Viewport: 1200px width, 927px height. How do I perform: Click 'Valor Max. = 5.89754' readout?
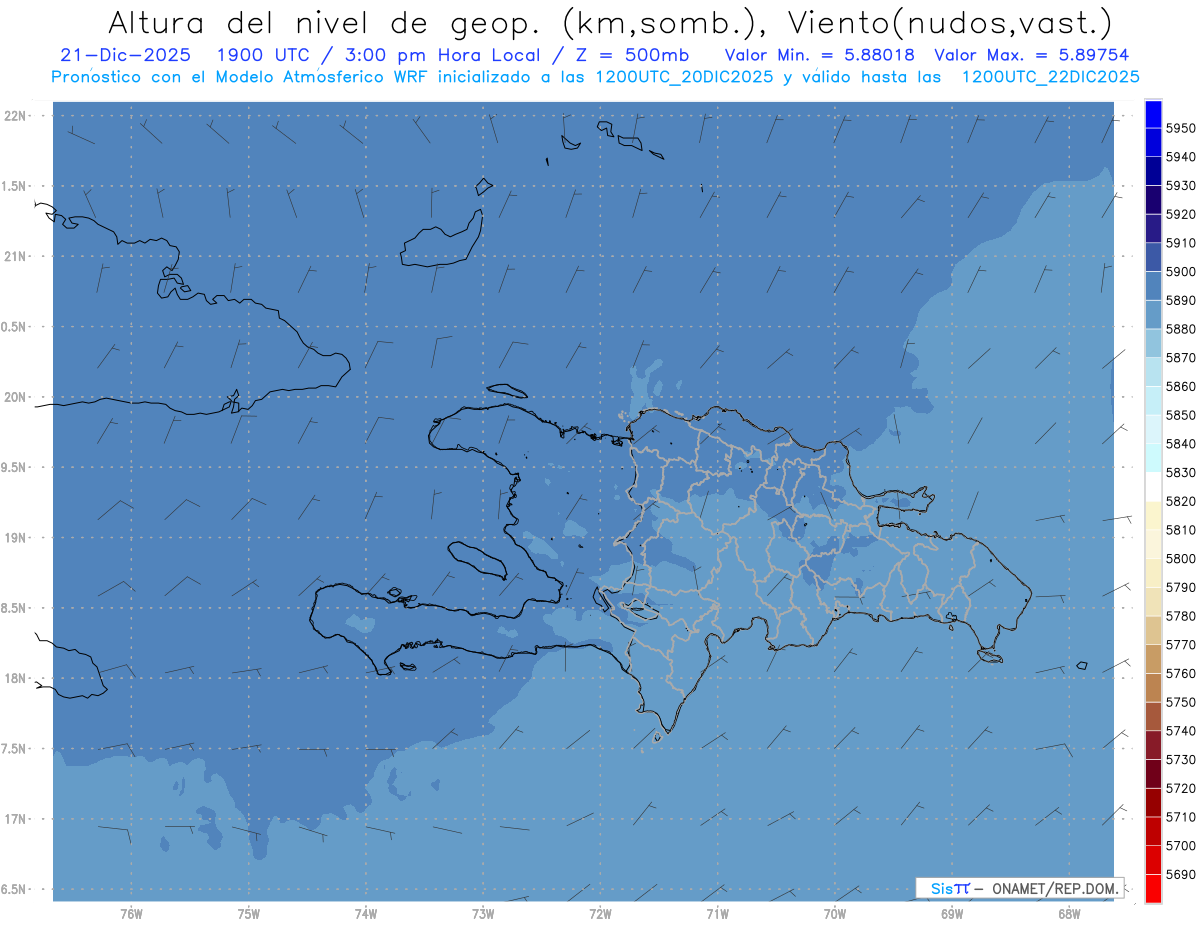tap(1031, 55)
